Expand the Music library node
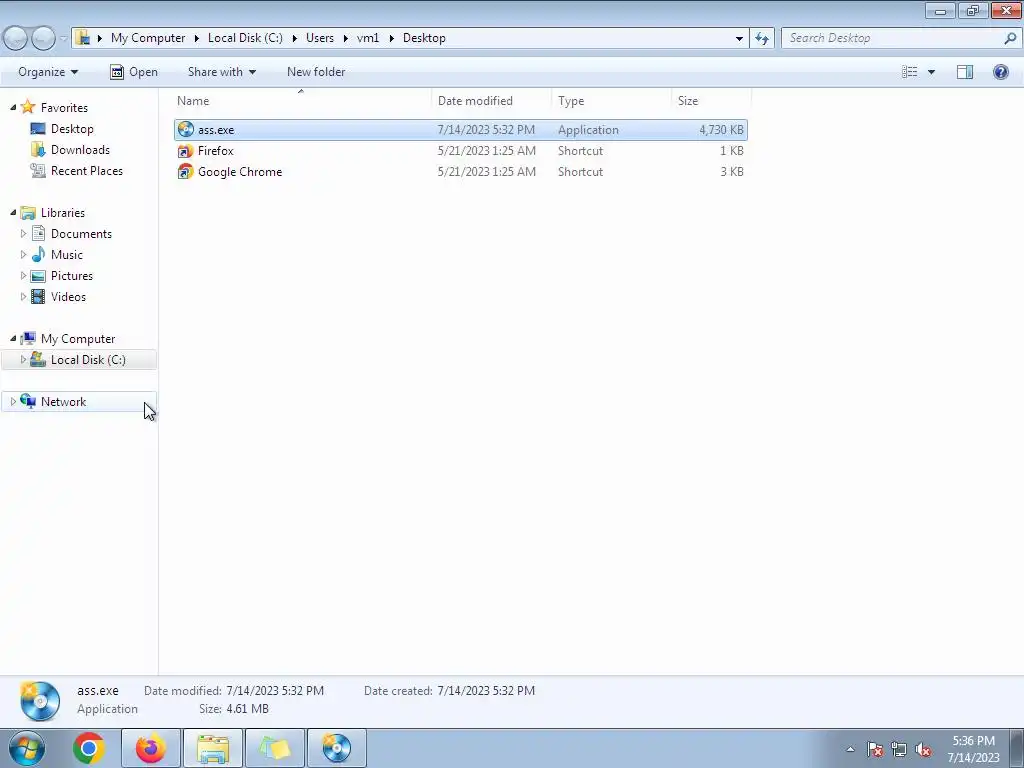Screen dimensions: 1024x768 24,255
